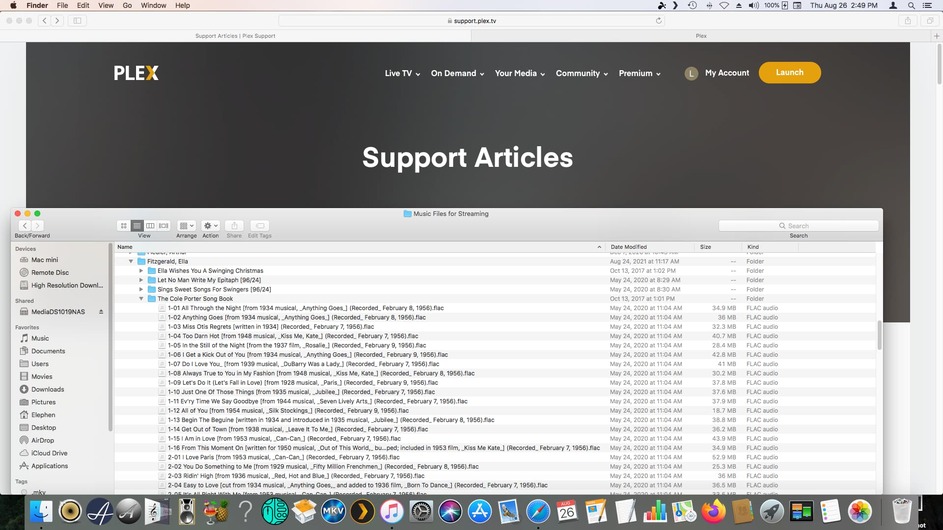Open the Music app in the dock
Screen dimensions: 943x530
[392, 512]
